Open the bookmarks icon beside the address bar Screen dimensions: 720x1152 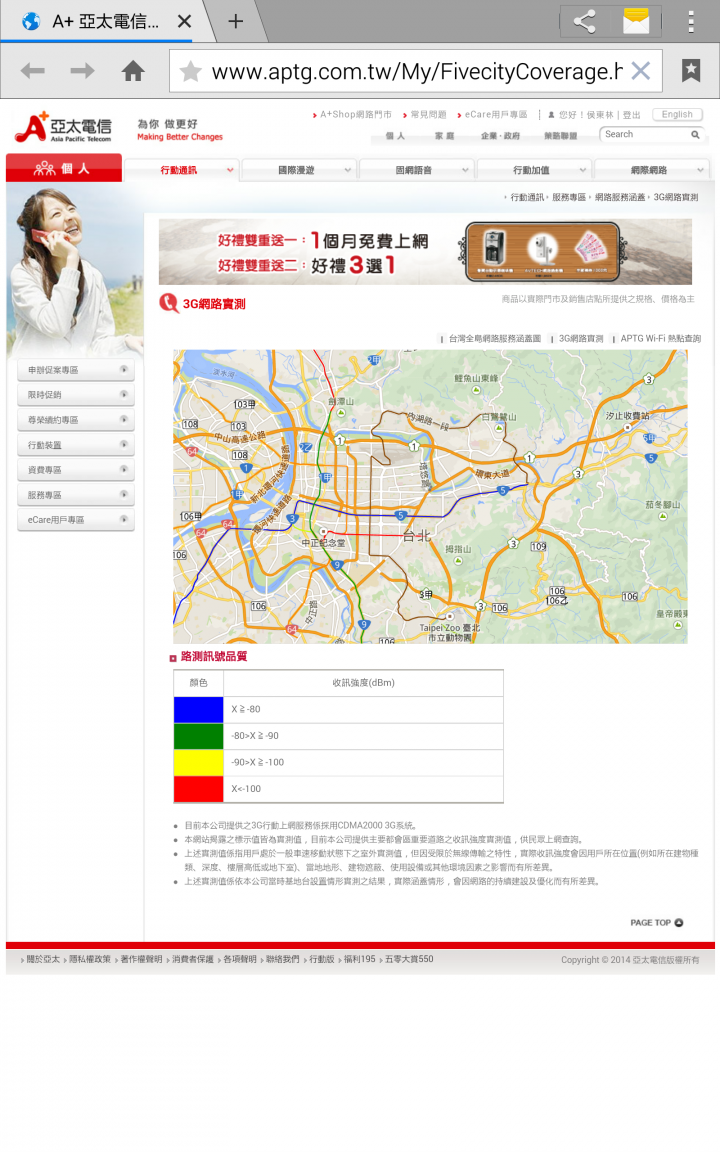tap(691, 71)
